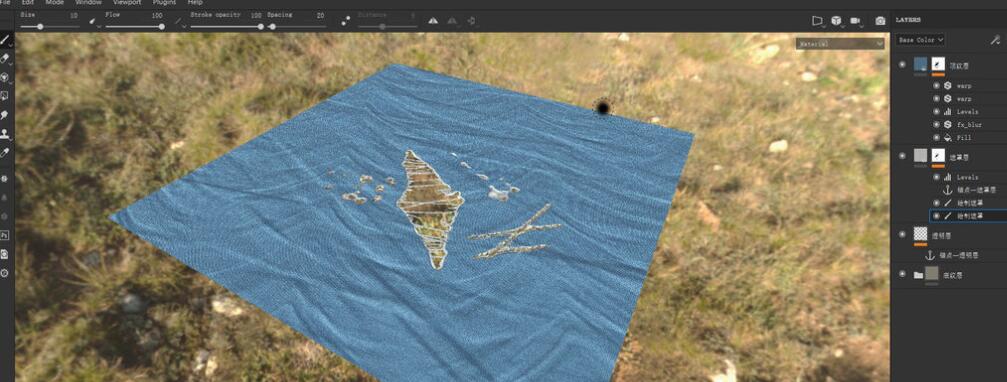Open the Material viewport mode dropdown
The width and height of the screenshot is (1007, 382).
(x=840, y=44)
